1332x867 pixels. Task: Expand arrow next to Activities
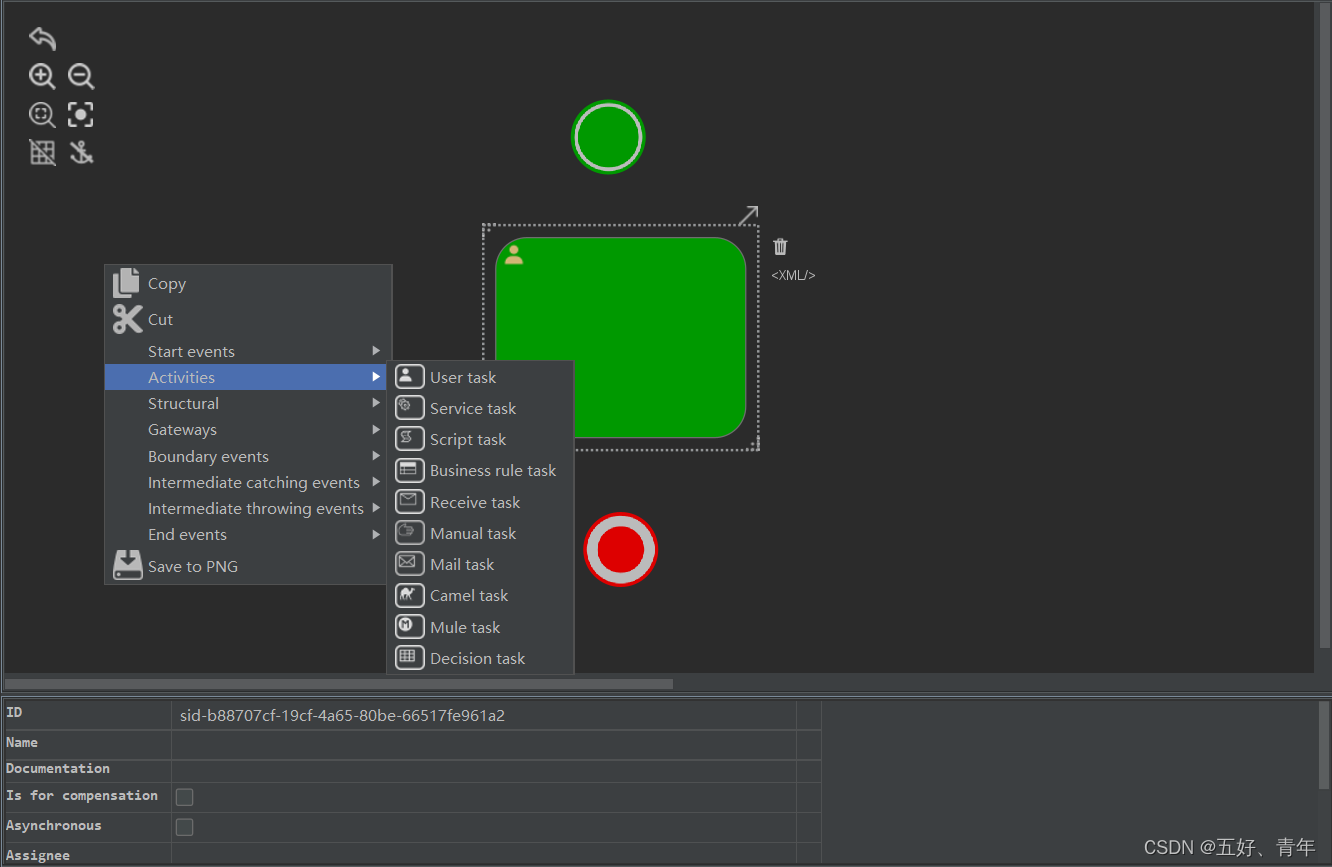tap(376, 377)
